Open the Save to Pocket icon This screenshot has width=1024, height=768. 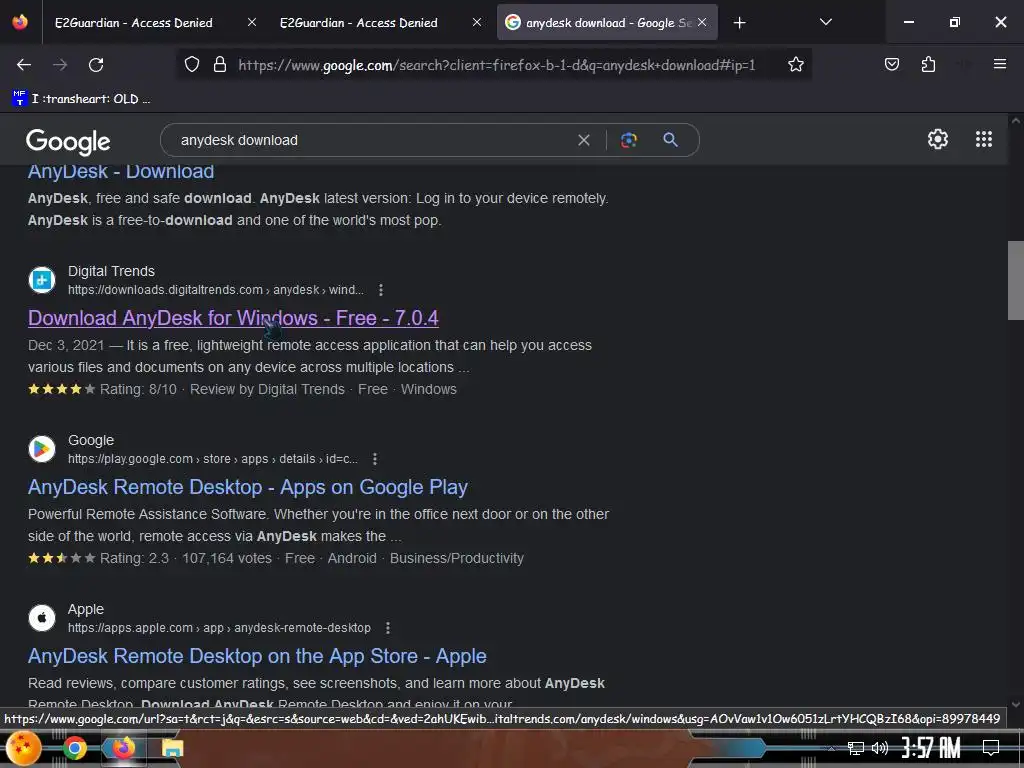click(891, 64)
